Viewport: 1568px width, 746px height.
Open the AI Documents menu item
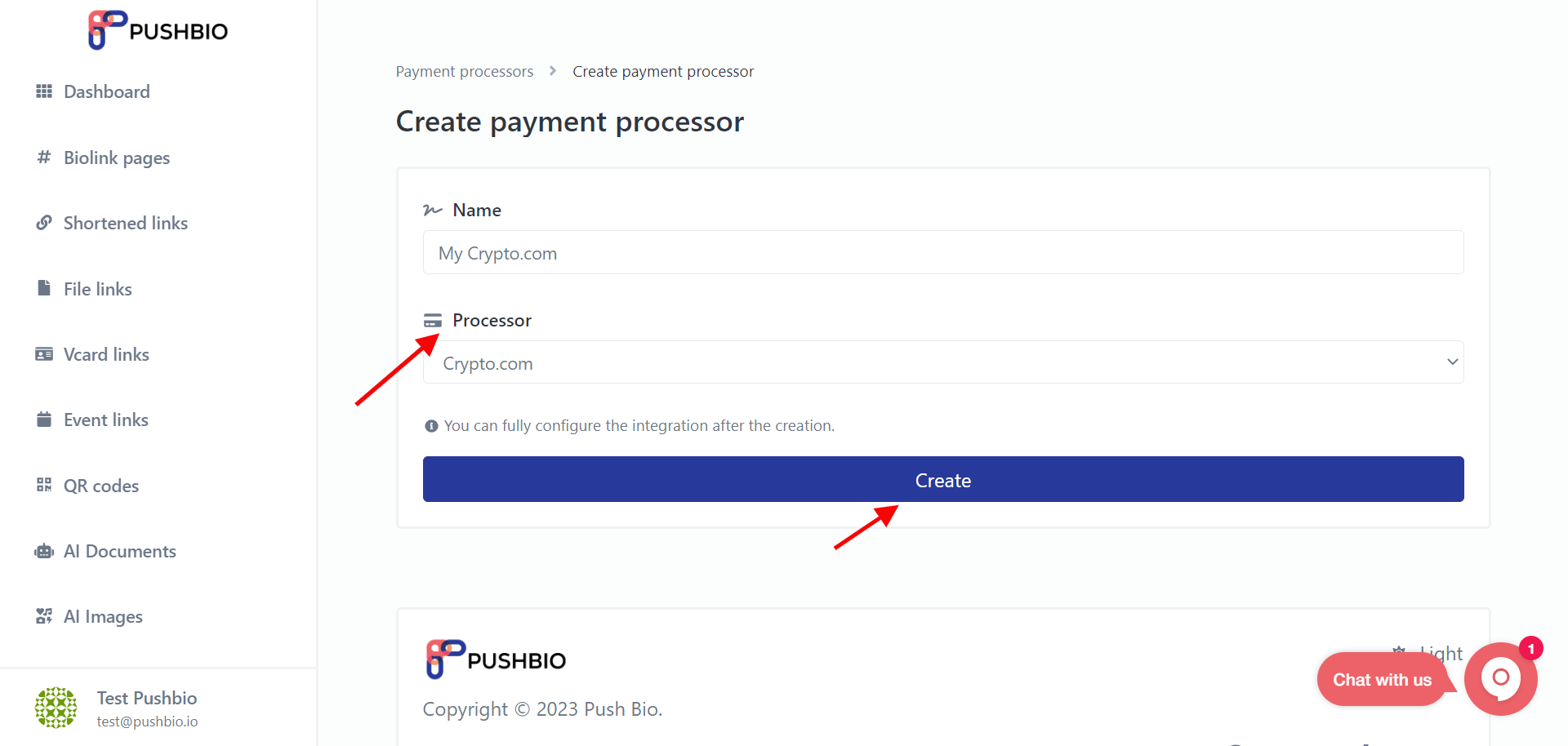coord(120,551)
